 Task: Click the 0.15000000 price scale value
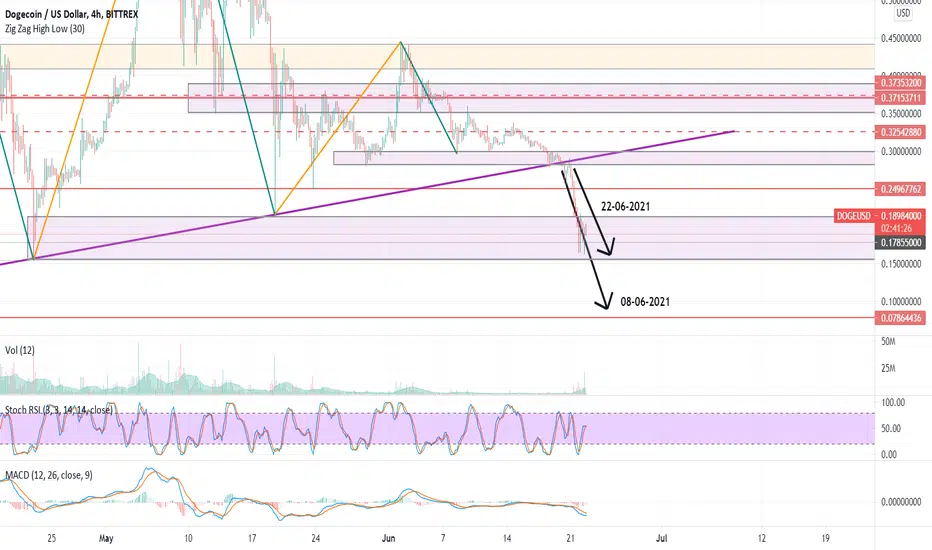[901, 263]
